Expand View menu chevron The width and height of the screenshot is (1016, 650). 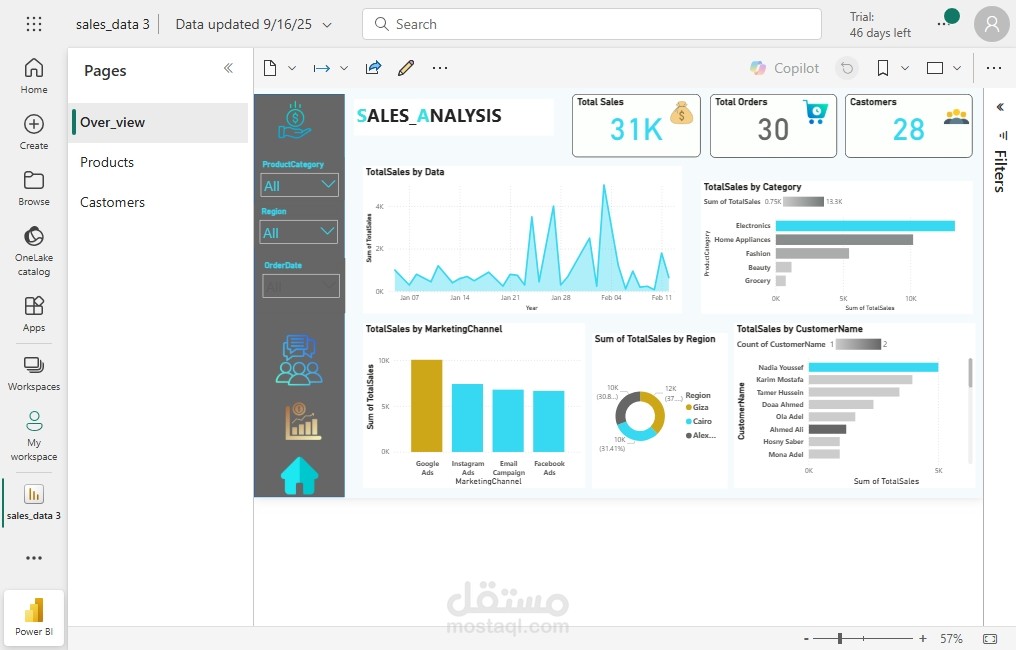[x=957, y=68]
